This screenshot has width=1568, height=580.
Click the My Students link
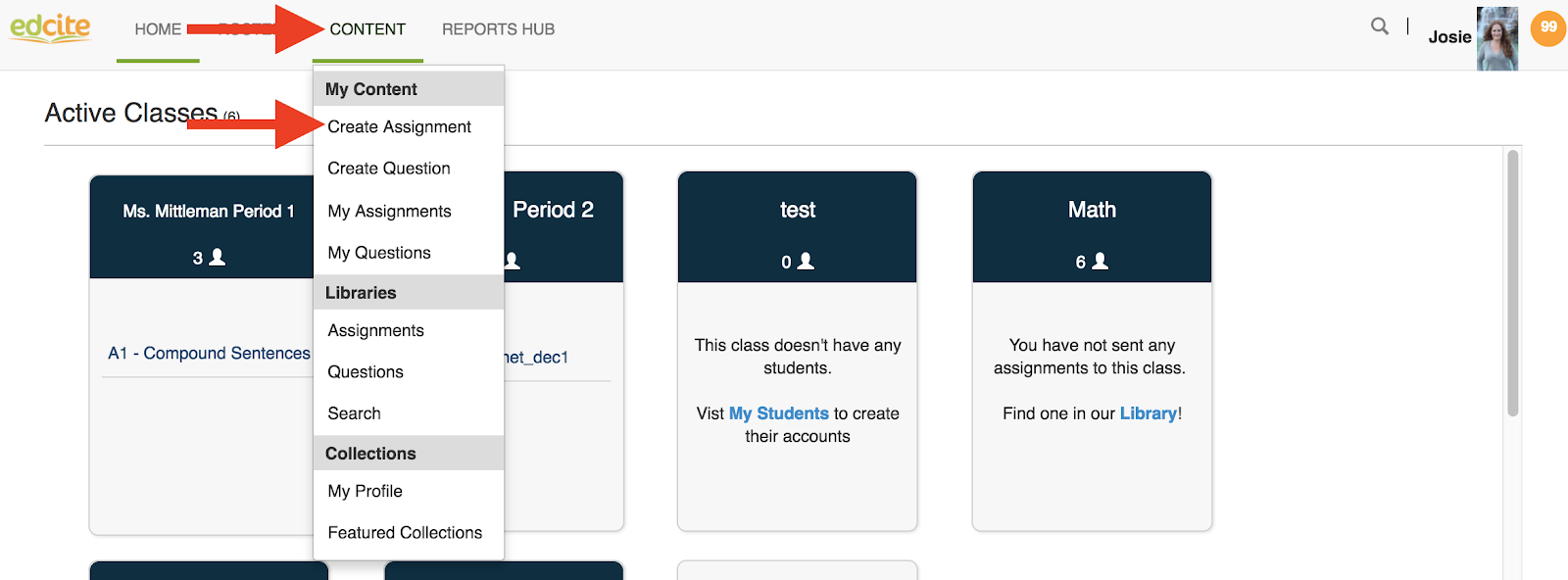pyautogui.click(x=779, y=413)
